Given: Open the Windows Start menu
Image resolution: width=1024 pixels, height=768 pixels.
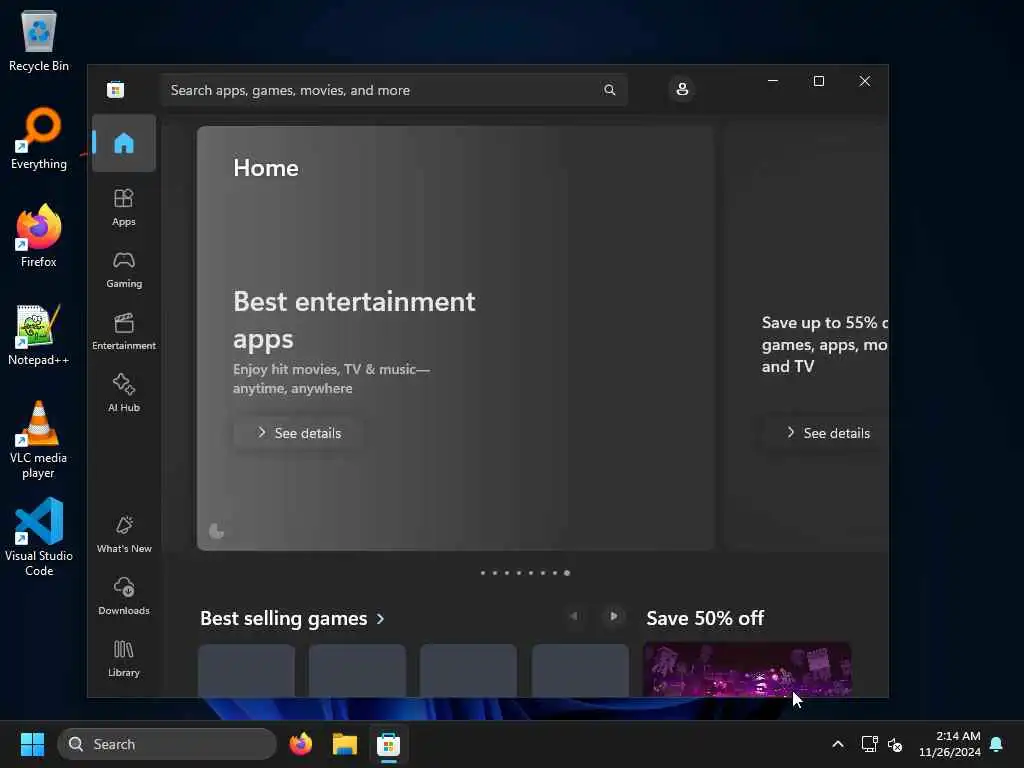Looking at the screenshot, I should 32,744.
